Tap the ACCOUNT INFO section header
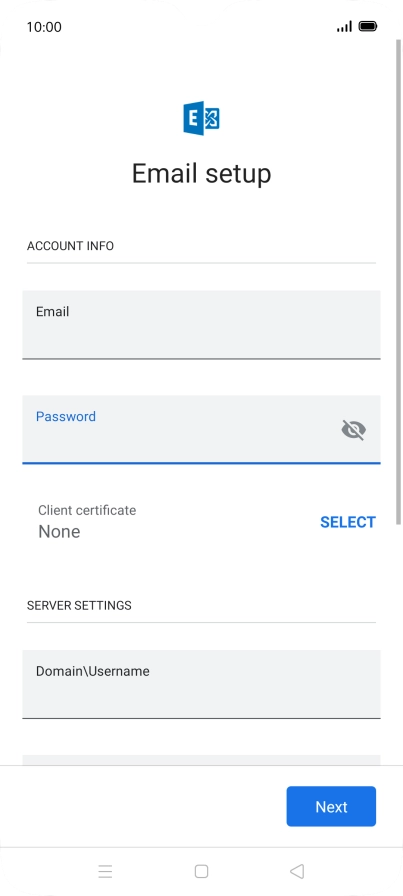The height and width of the screenshot is (896, 403). pyautogui.click(x=70, y=246)
